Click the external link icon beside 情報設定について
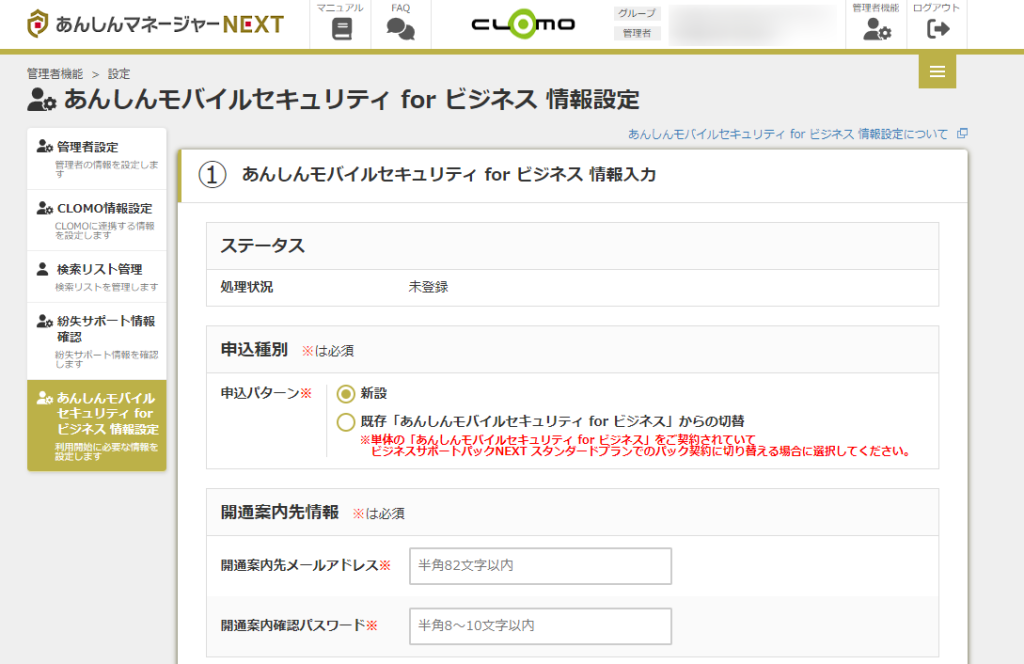This screenshot has width=1024, height=664. (x=962, y=133)
